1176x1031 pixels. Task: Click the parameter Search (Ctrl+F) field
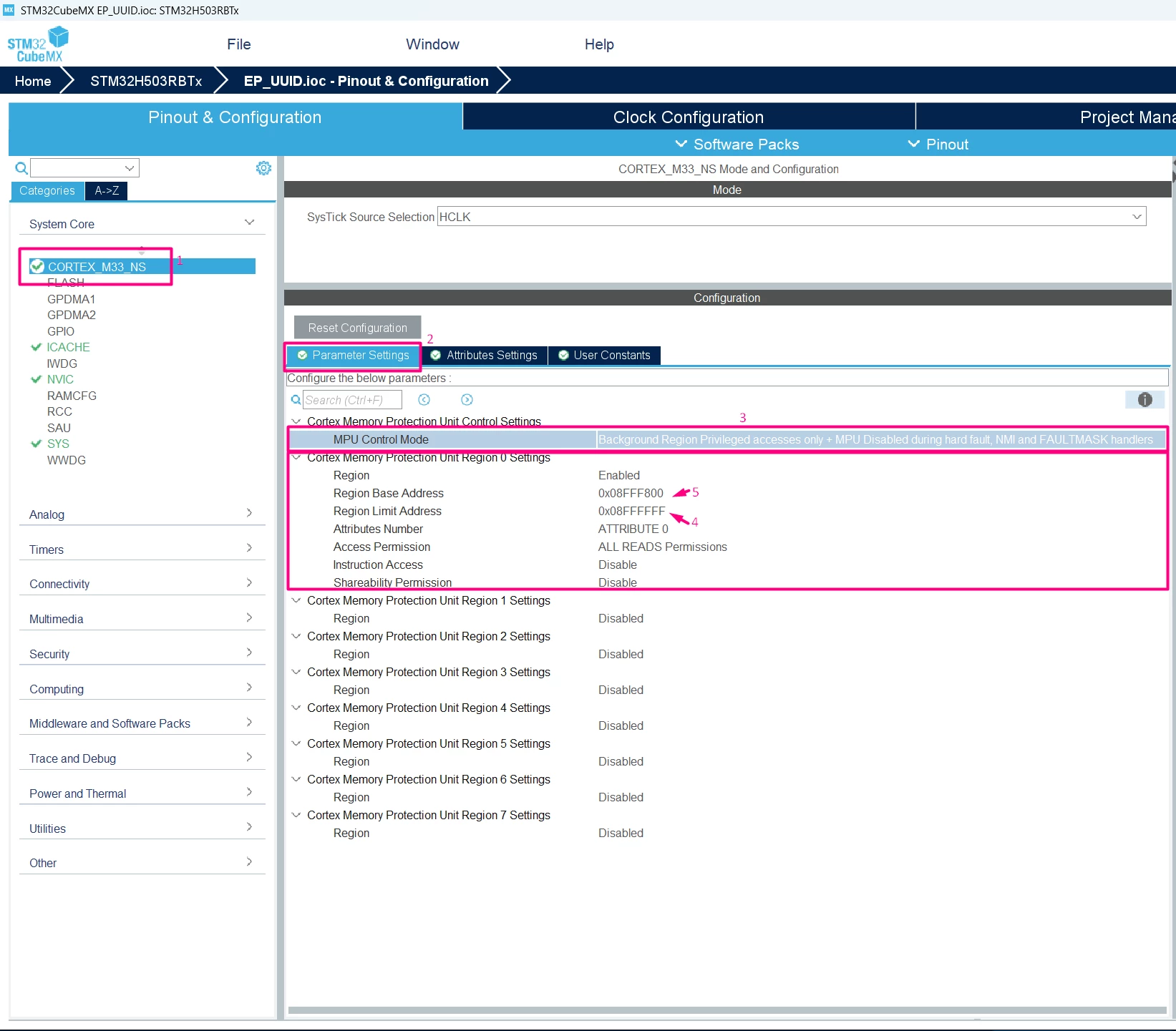[x=352, y=400]
